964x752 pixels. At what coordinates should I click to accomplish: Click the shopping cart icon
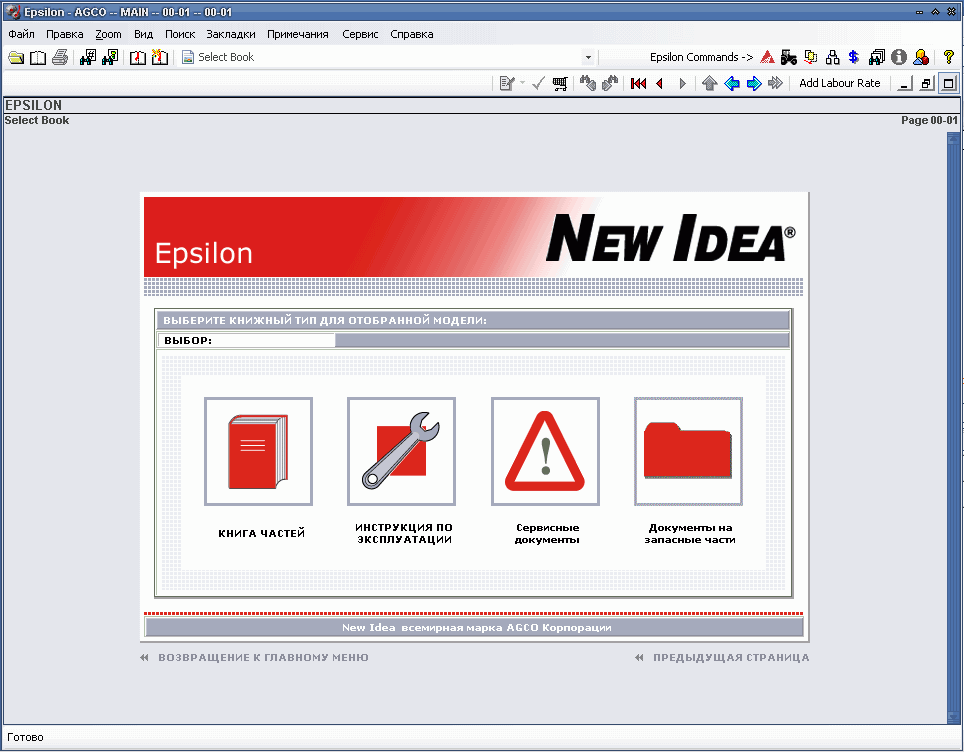(561, 83)
